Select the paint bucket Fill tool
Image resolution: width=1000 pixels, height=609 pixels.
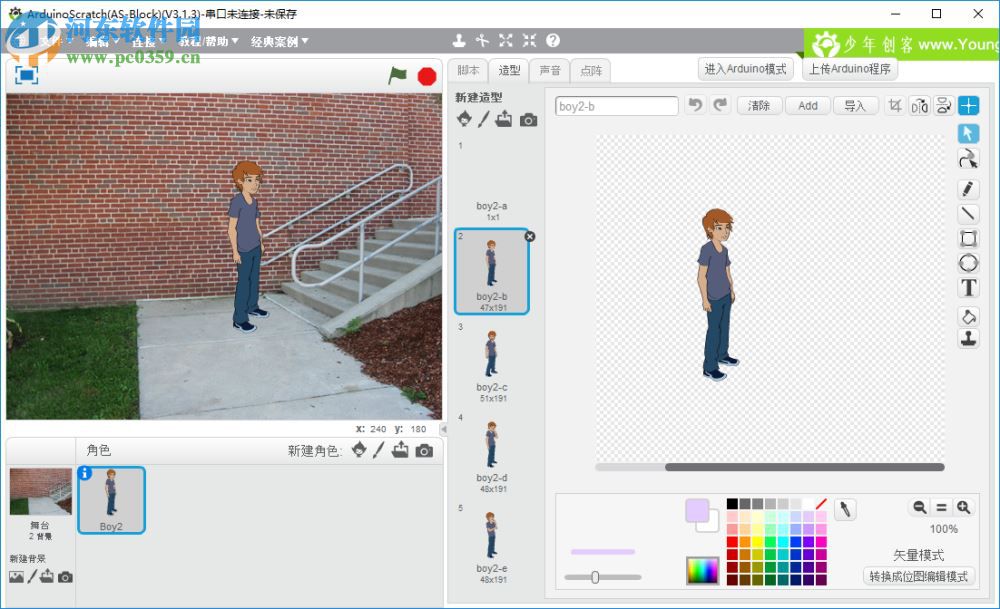968,316
